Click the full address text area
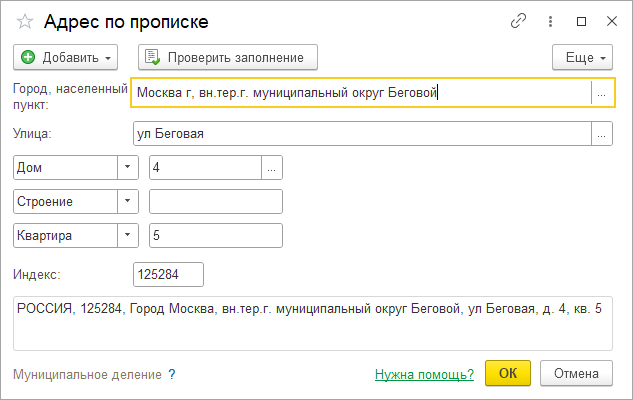This screenshot has height=400, width=633. [x=313, y=323]
